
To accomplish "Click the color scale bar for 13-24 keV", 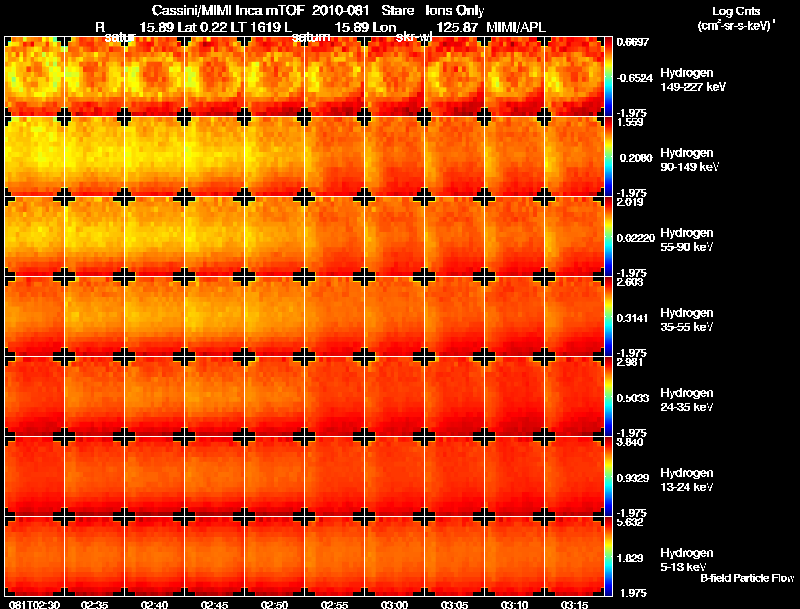I will point(608,477).
